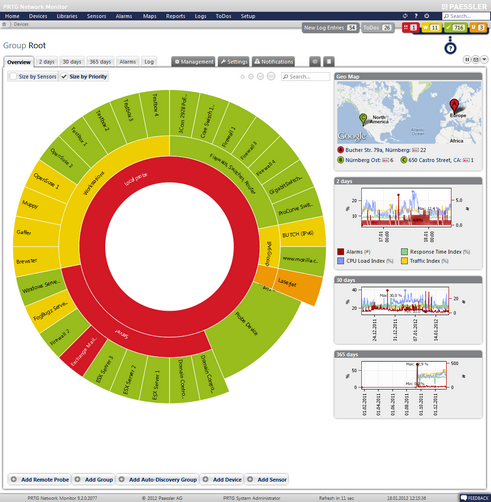Click the Bucher Str. 79a, Nürnberg location link

click(x=378, y=150)
